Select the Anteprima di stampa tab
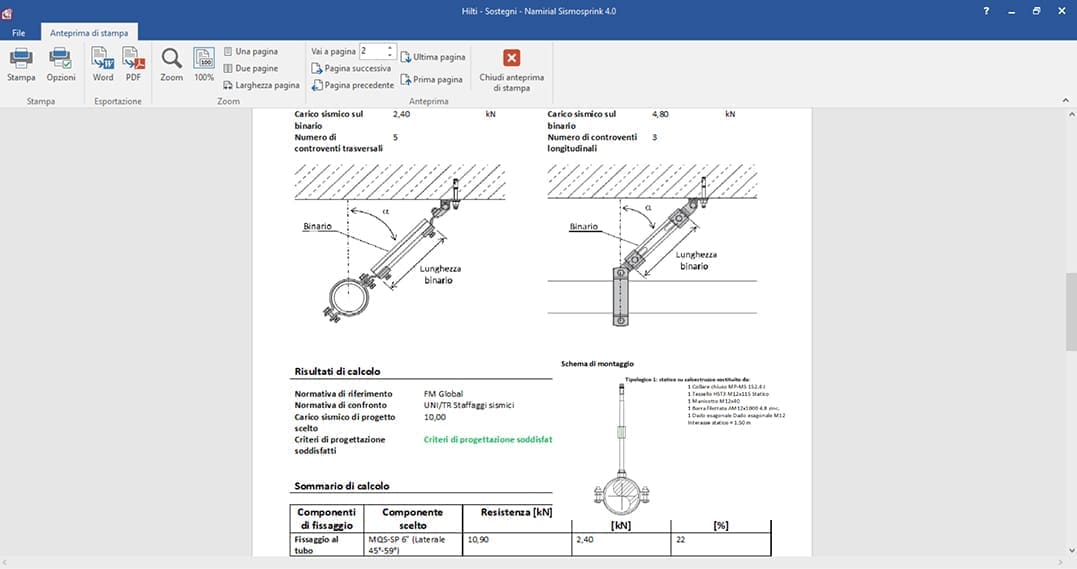Image resolution: width=1077 pixels, height=569 pixels. (89, 32)
